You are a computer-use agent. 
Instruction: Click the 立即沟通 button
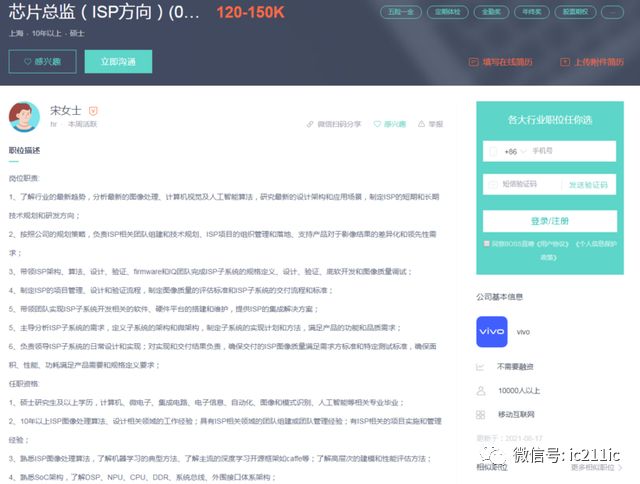coord(118,62)
